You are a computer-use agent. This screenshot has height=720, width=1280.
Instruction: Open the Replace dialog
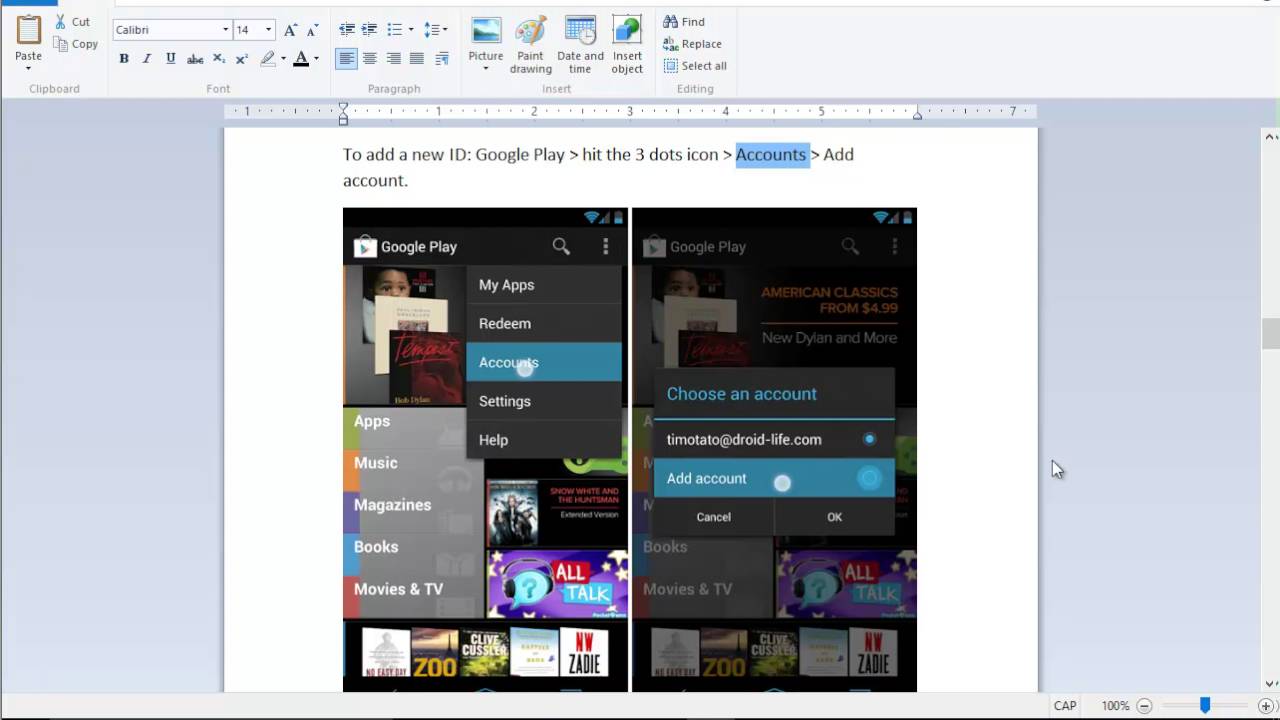(692, 44)
